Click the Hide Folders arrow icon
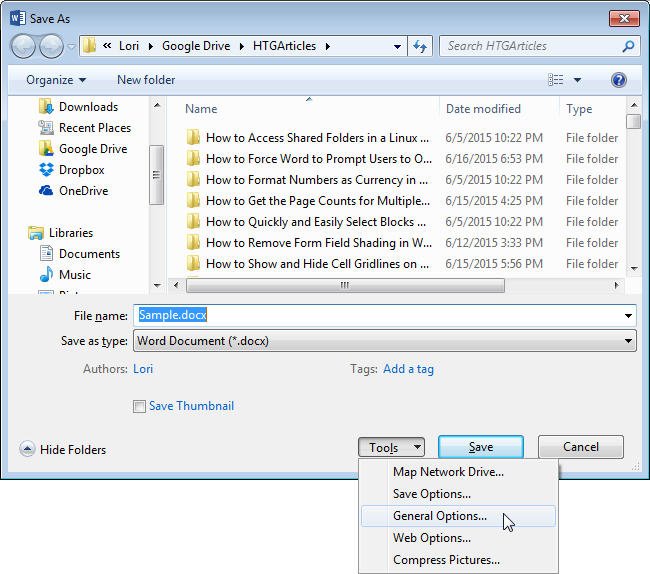 pyautogui.click(x=27, y=449)
